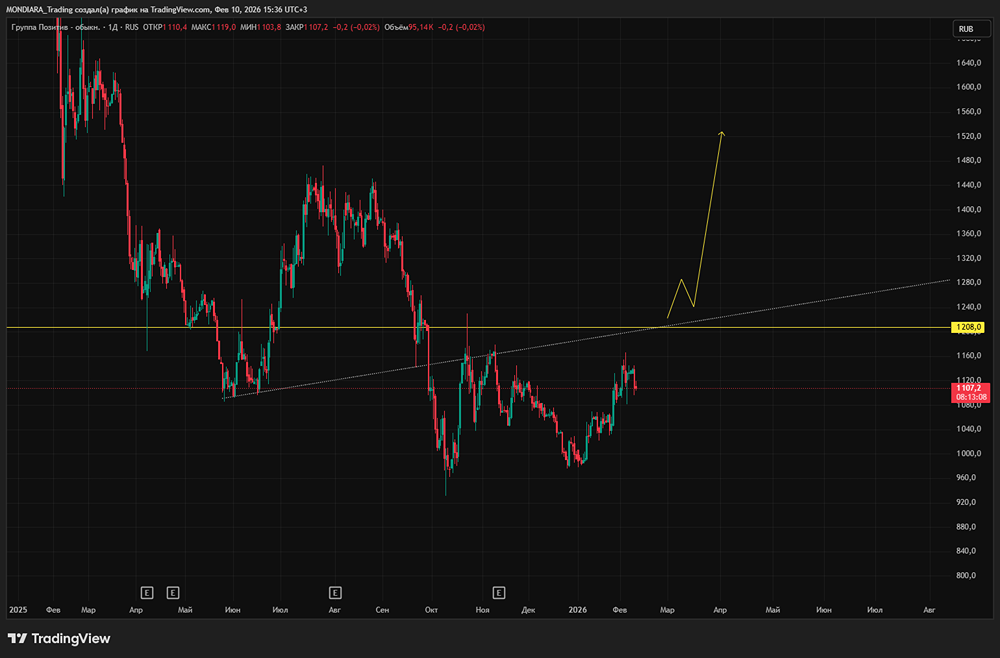The image size is (1000, 658).
Task: Click the Окт month label on time axis
Action: point(431,610)
